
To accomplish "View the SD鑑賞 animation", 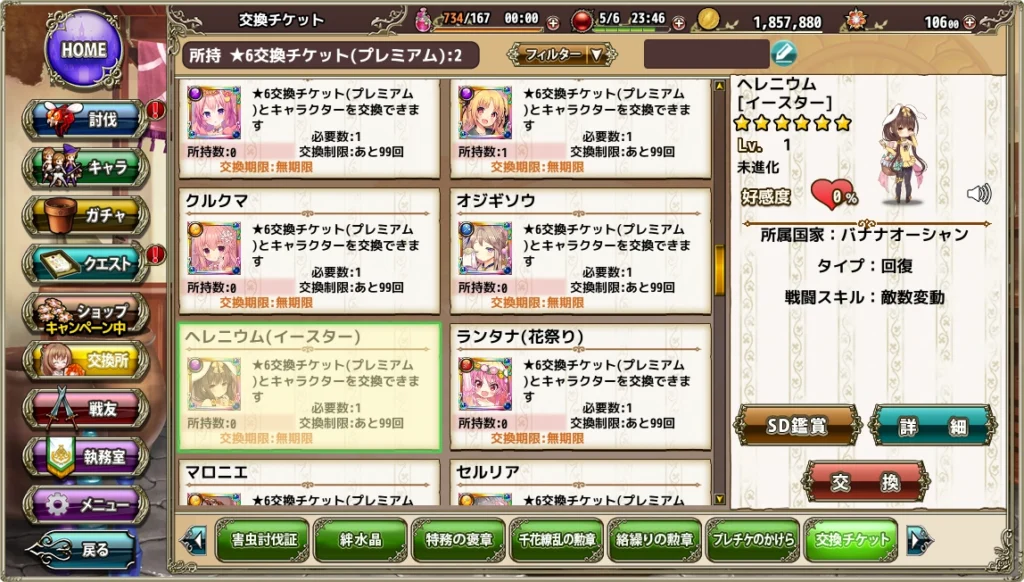I will [797, 427].
